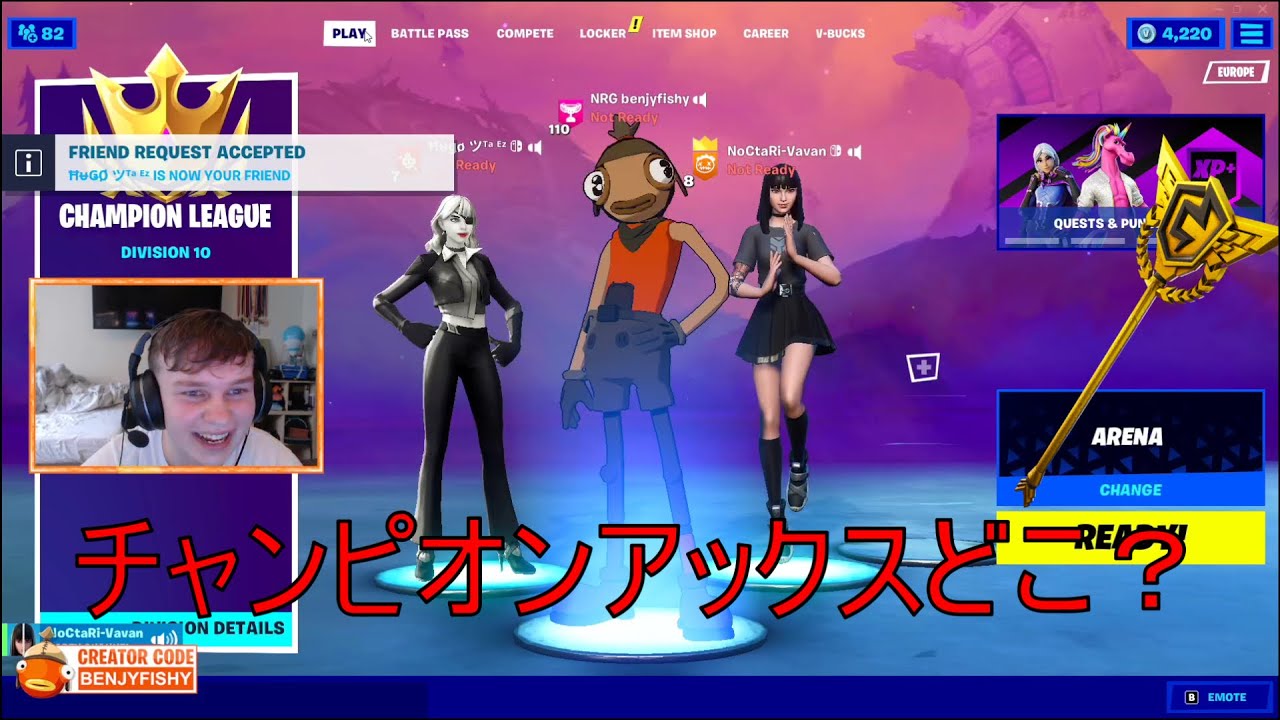Open the friends list icon showing 82
The width and height of the screenshot is (1280, 720).
coord(41,34)
